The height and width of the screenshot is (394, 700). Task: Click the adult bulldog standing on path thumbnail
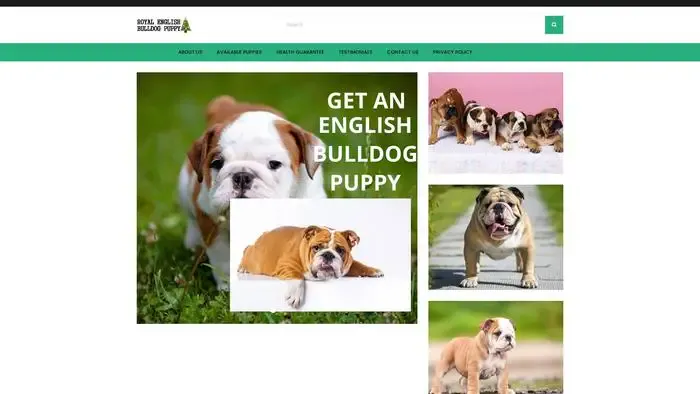[x=496, y=237]
